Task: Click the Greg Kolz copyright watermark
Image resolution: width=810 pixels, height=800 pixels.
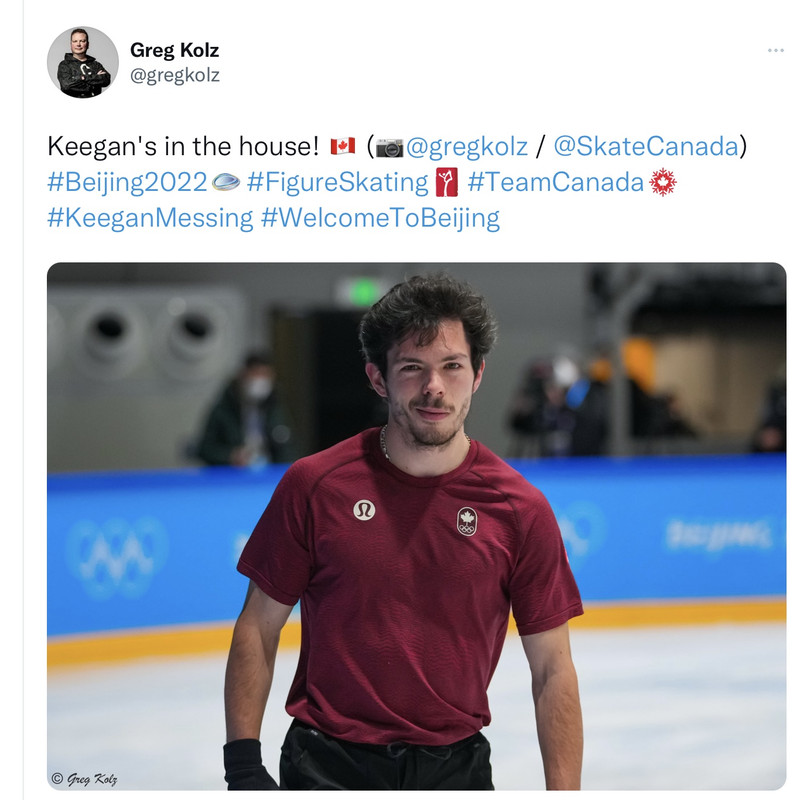Action: pos(84,778)
